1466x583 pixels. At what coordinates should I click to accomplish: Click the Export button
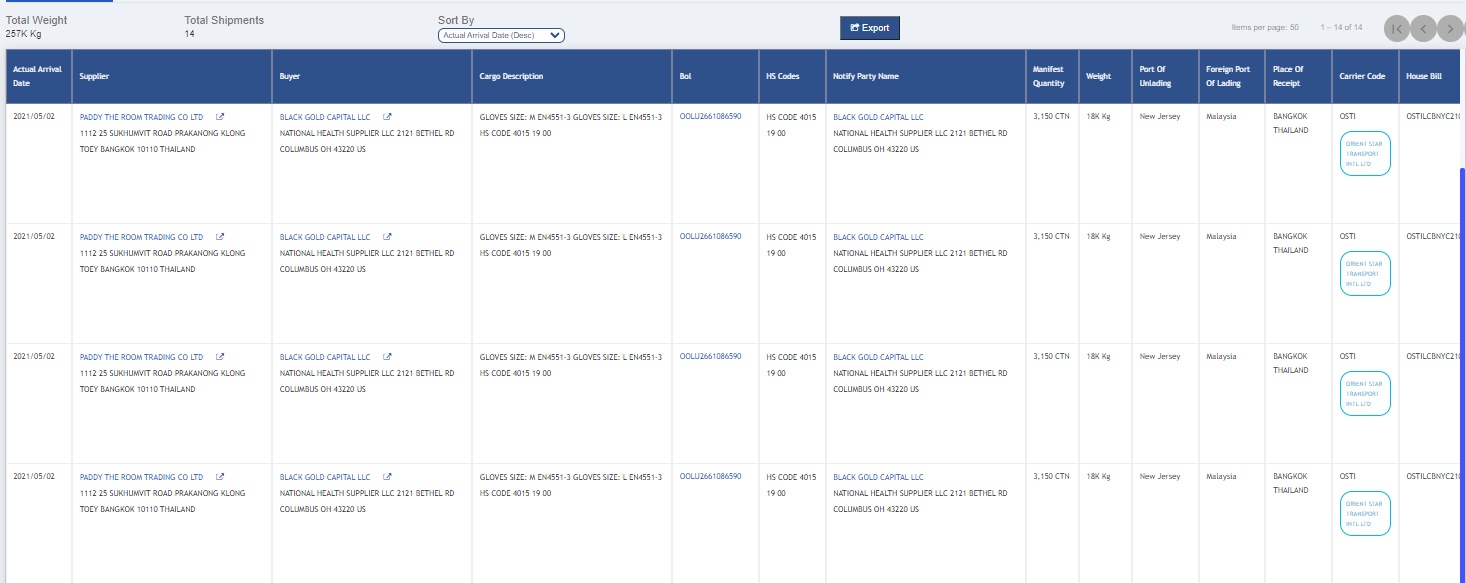(869, 28)
